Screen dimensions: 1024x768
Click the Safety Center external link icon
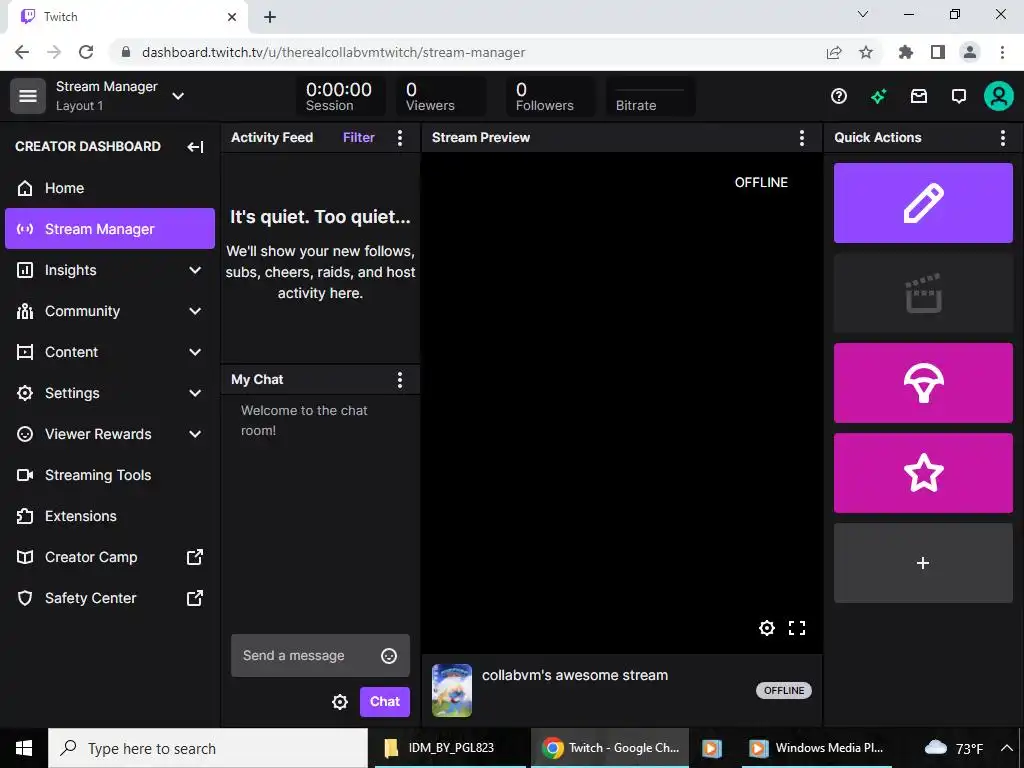[x=195, y=598]
